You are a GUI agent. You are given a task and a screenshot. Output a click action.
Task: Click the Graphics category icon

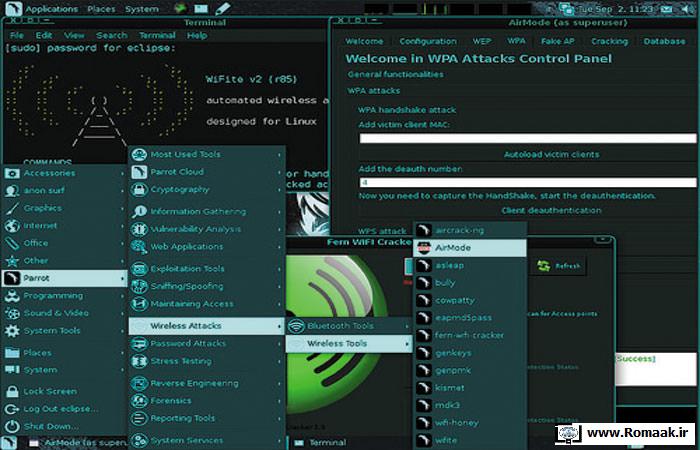[12, 208]
